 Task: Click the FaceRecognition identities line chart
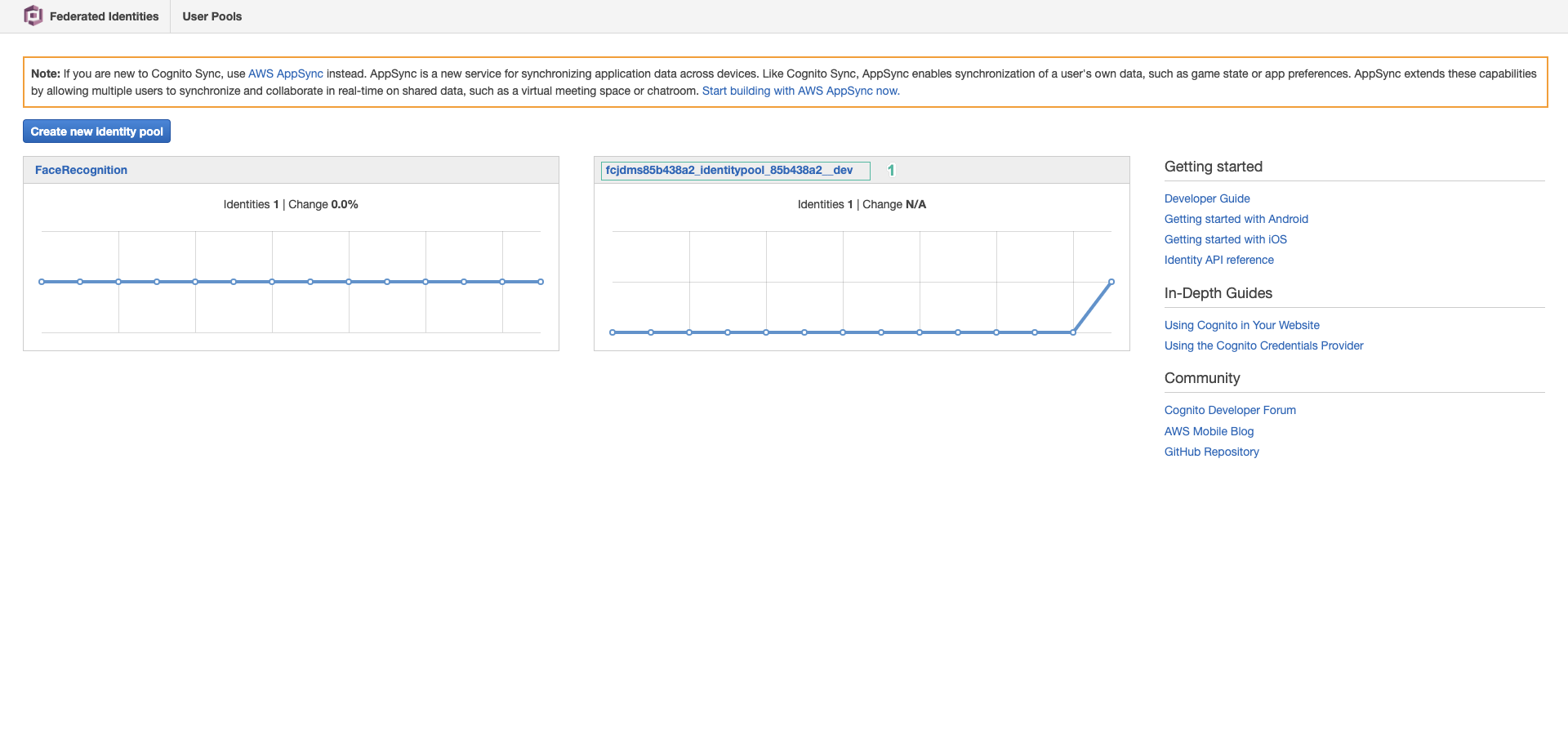[x=291, y=282]
